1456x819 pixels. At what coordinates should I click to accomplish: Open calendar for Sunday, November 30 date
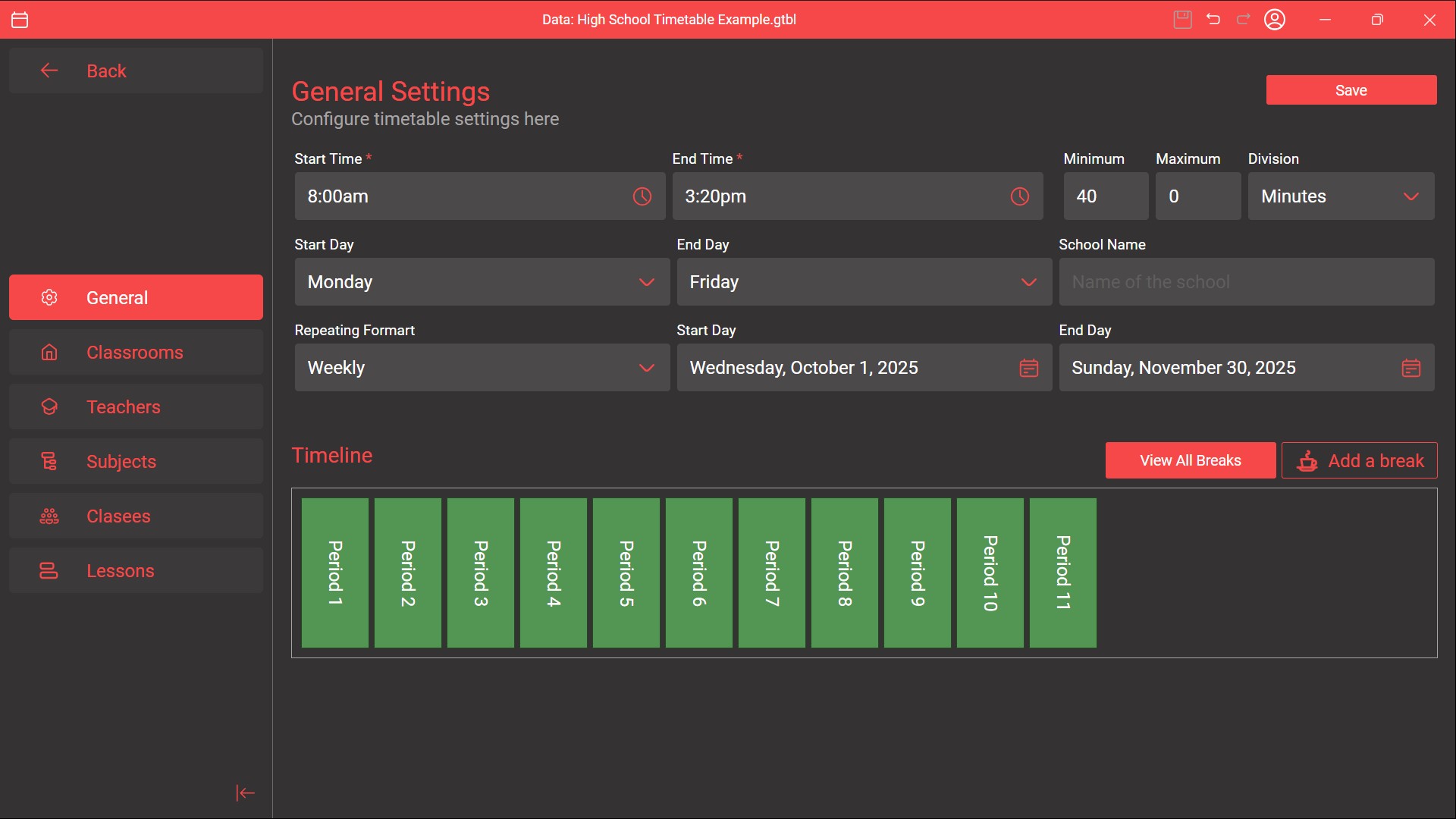click(1410, 368)
